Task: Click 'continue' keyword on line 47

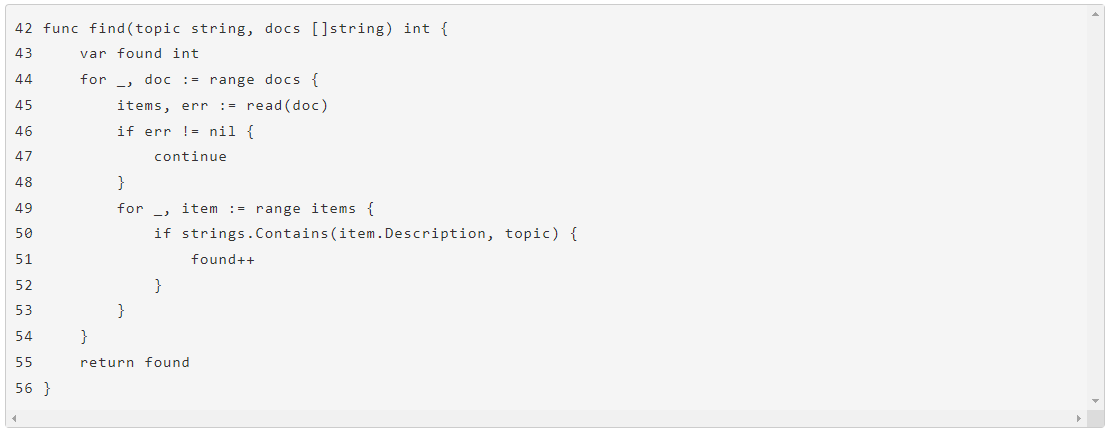Action: click(190, 156)
